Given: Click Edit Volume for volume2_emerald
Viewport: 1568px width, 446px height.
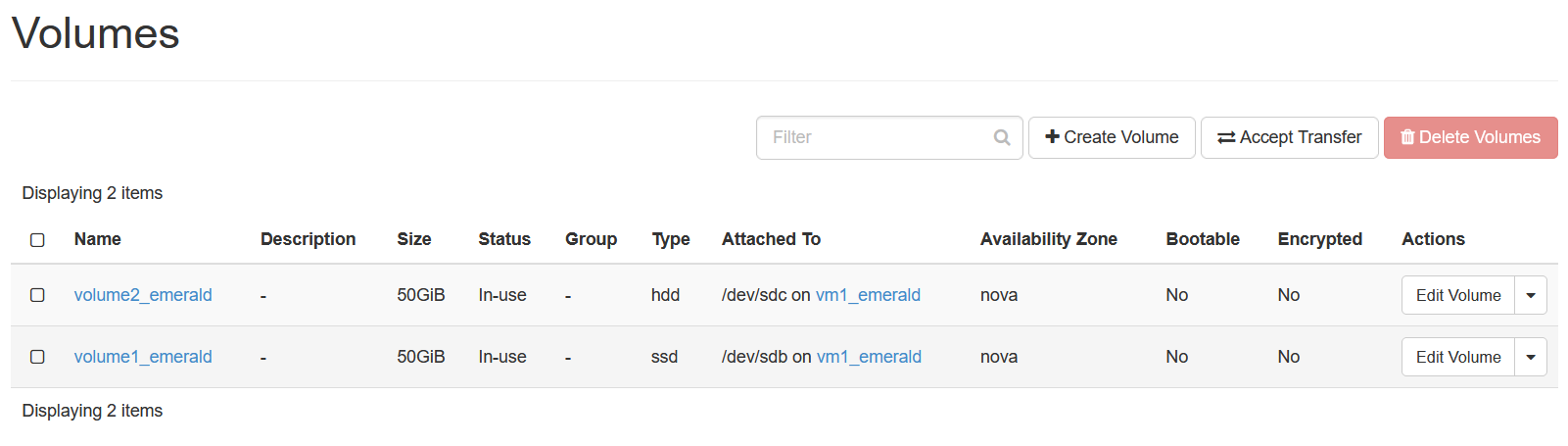Looking at the screenshot, I should [1458, 295].
